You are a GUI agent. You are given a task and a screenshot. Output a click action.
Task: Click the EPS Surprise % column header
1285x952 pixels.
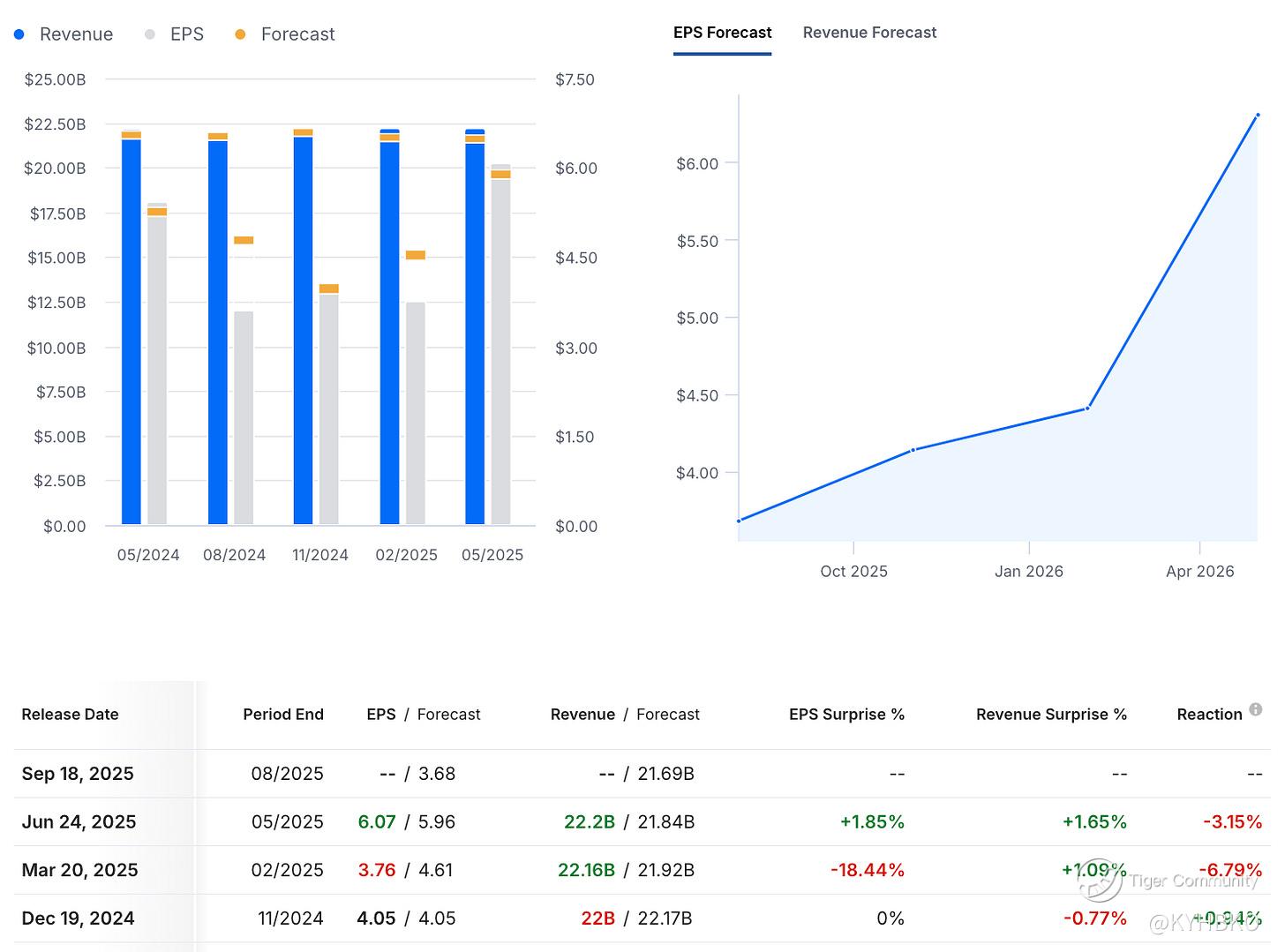846,715
